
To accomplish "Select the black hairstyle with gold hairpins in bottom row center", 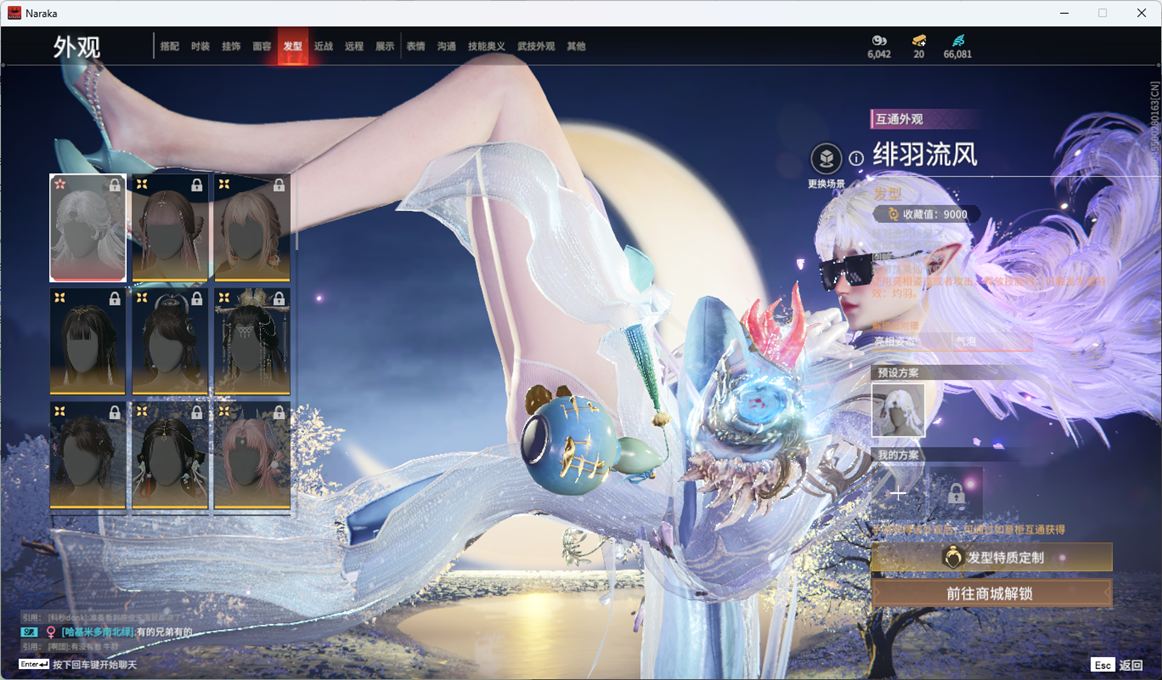I will (170, 455).
